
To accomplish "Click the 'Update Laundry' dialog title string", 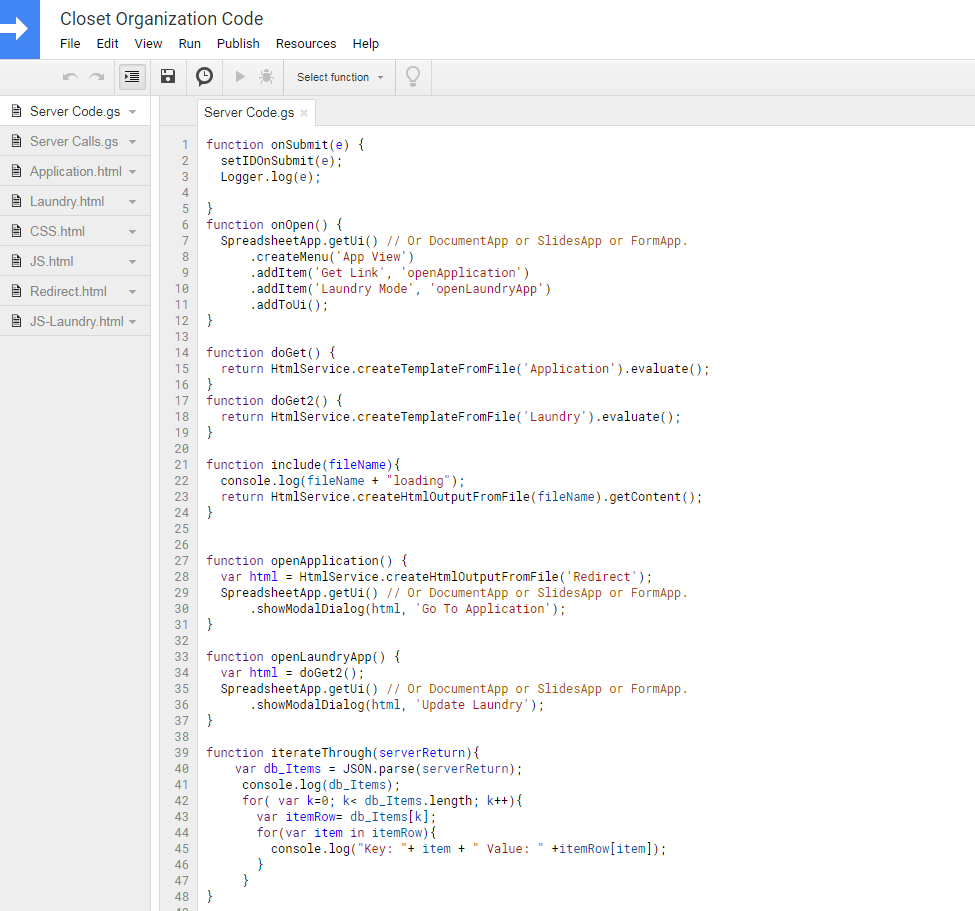I will (472, 705).
